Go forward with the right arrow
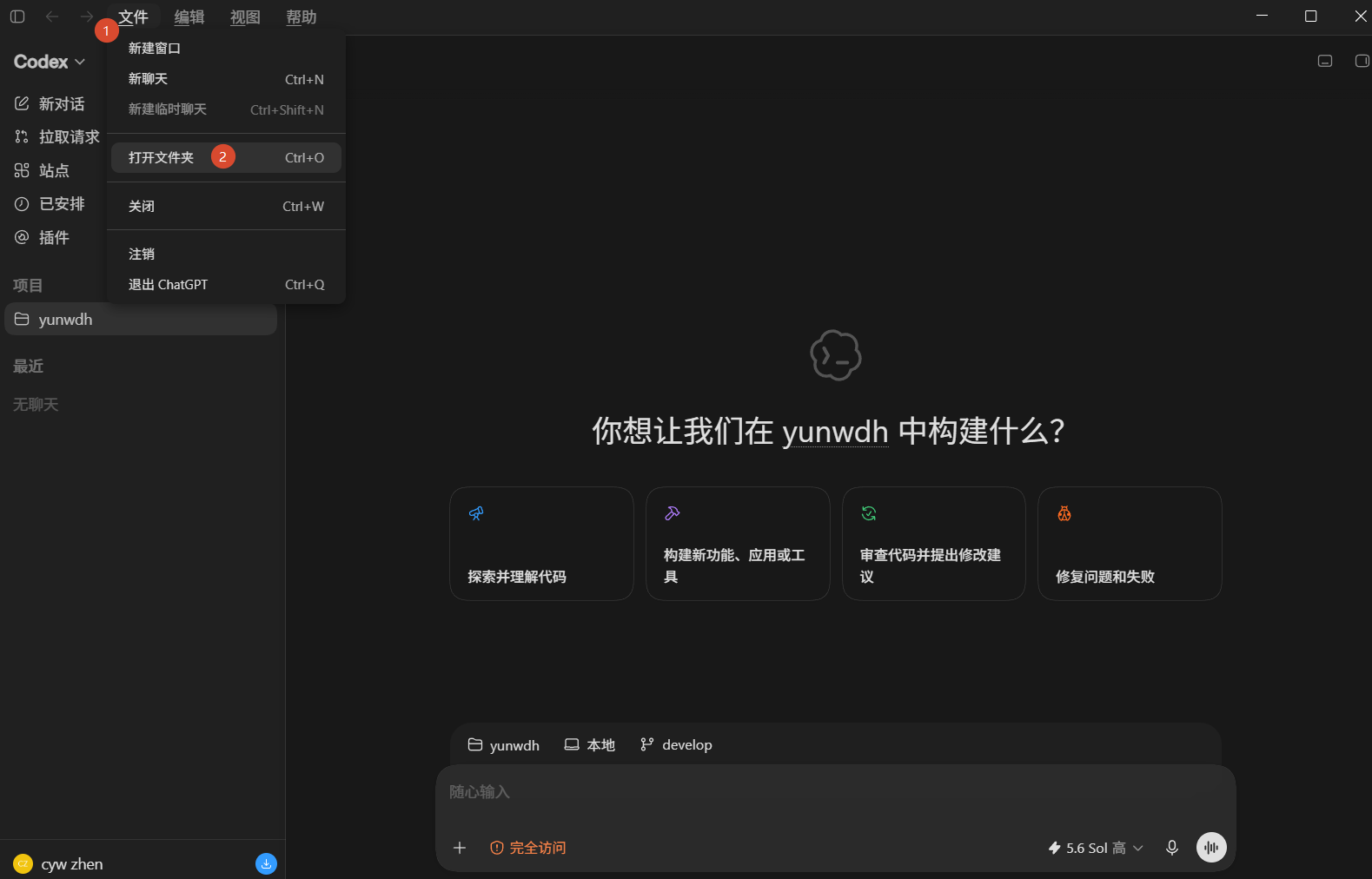The image size is (1372, 879). 86,17
